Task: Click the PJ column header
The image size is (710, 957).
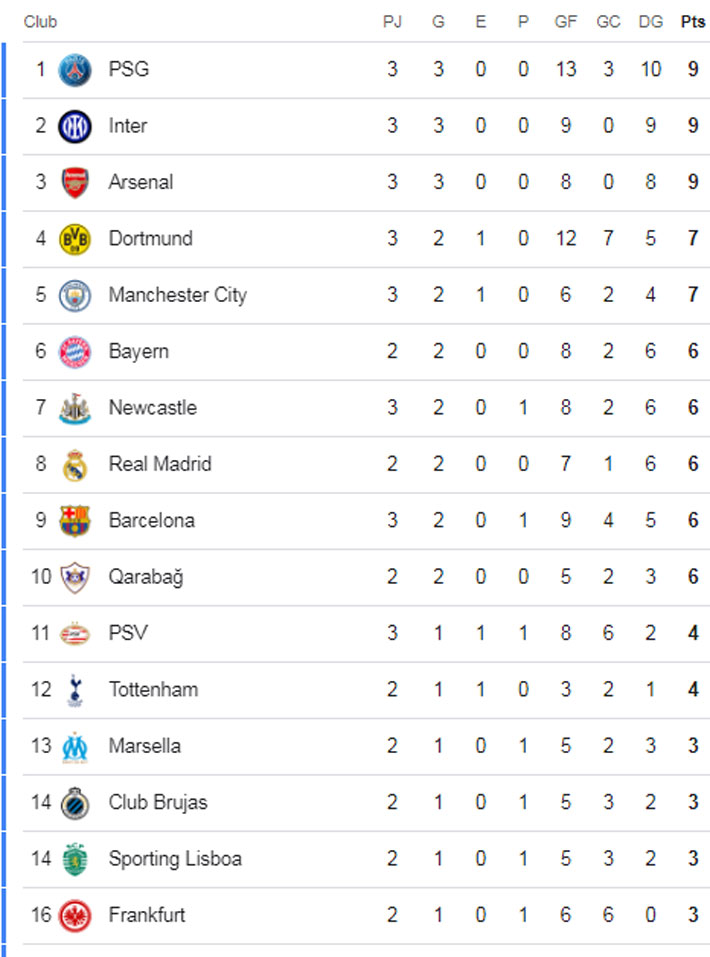Action: click(392, 22)
